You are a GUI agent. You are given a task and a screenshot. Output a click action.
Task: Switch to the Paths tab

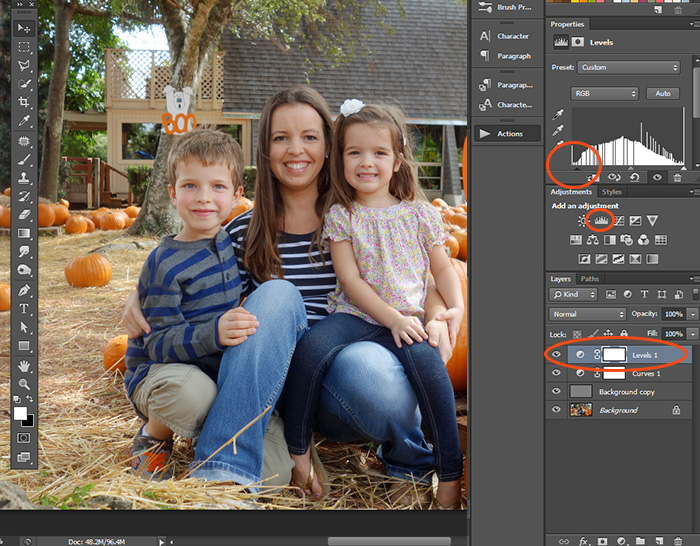point(589,279)
